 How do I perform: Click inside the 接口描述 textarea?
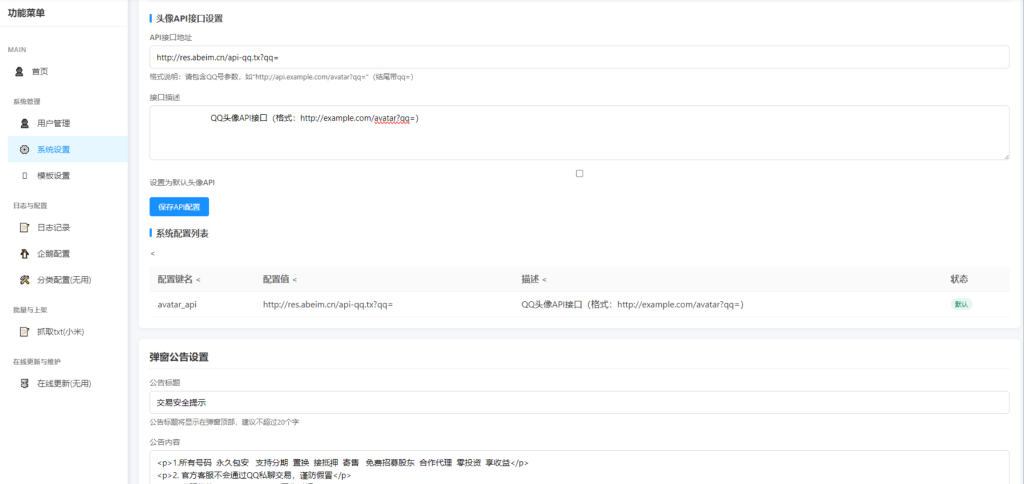coord(579,133)
